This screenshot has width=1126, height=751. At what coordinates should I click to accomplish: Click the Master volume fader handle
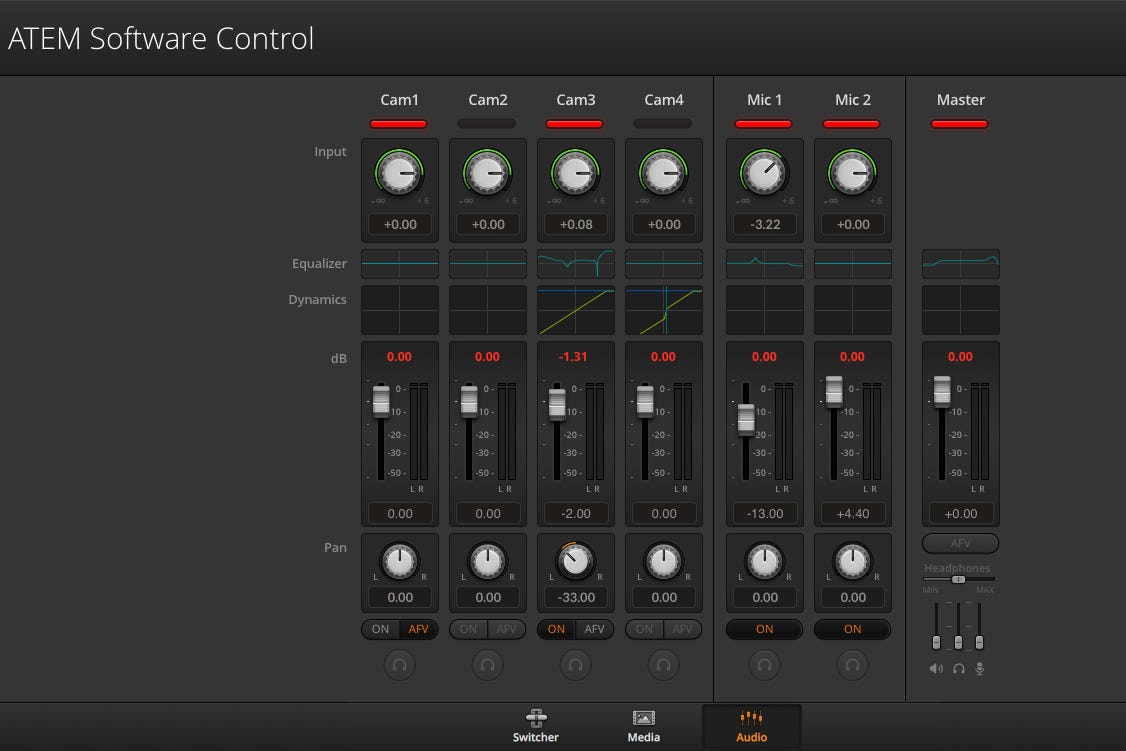(941, 392)
